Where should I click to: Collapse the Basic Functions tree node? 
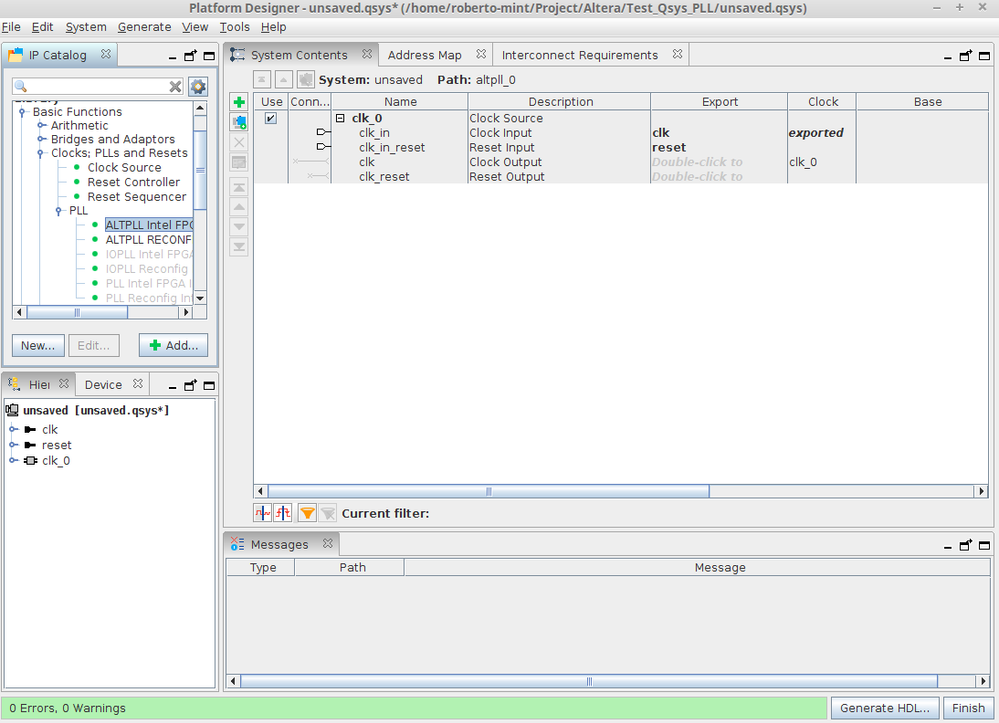[x=22, y=112]
